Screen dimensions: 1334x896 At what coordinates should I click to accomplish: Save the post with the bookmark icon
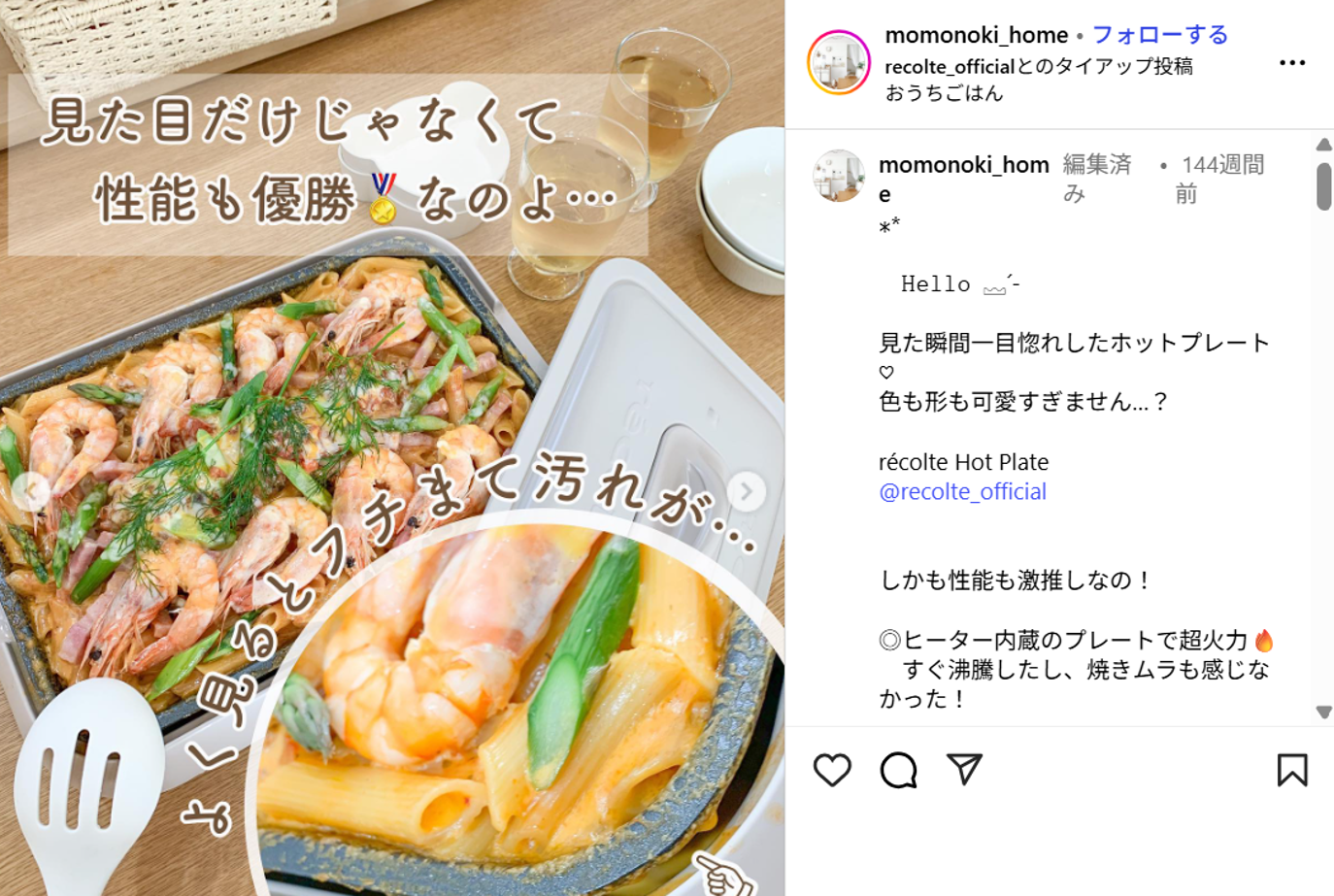coord(1291,770)
